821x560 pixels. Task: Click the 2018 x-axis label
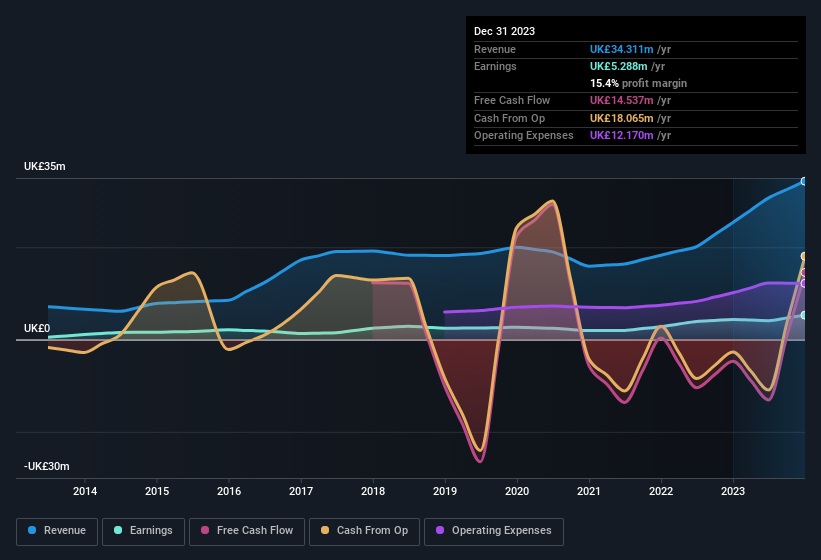373,491
